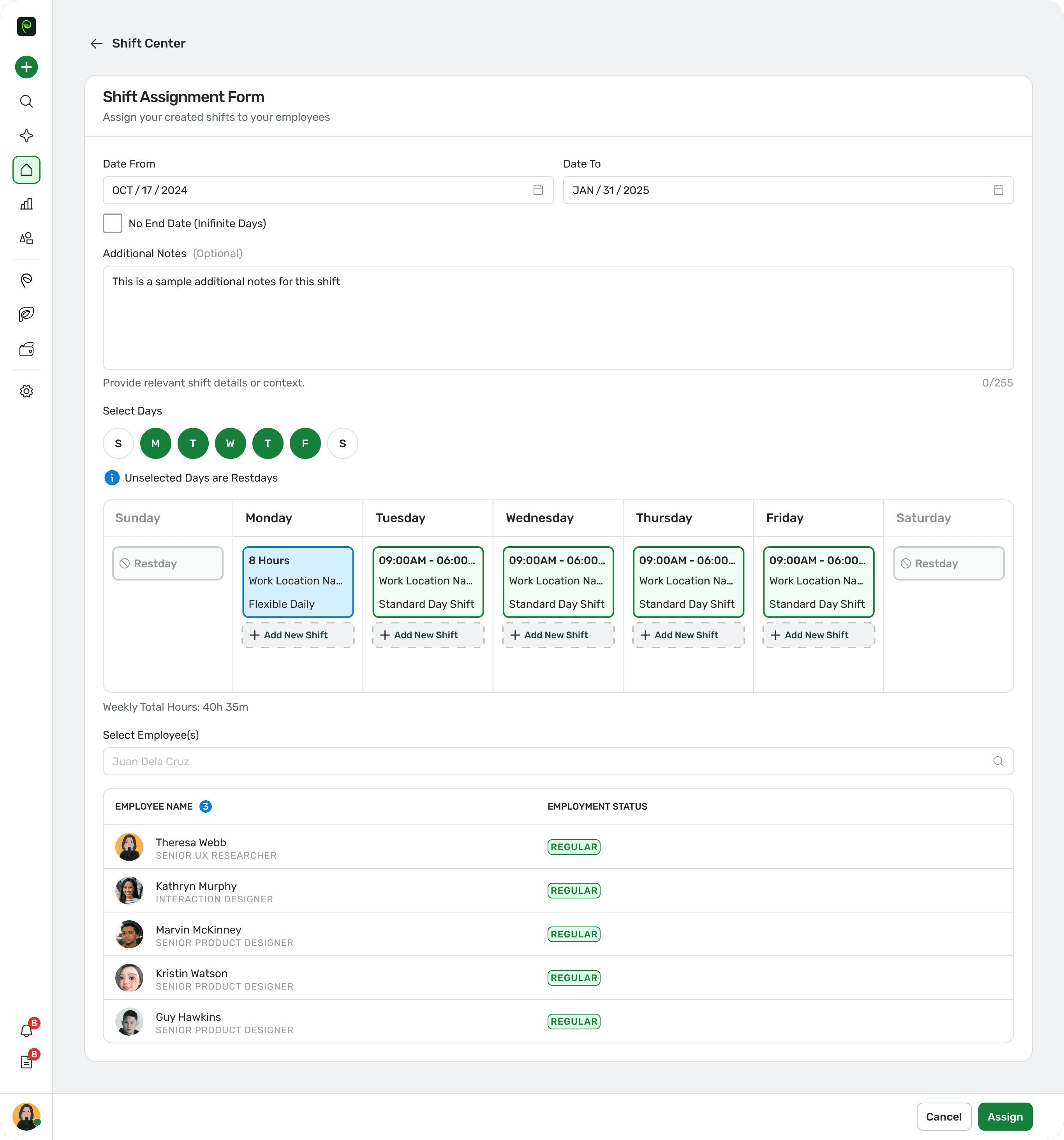Open the Date From calendar picker icon
The width and height of the screenshot is (1064, 1140).
point(538,190)
